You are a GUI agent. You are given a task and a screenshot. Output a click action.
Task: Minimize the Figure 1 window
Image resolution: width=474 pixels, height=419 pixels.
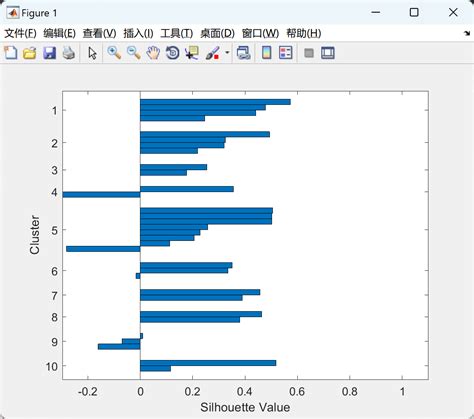point(376,13)
